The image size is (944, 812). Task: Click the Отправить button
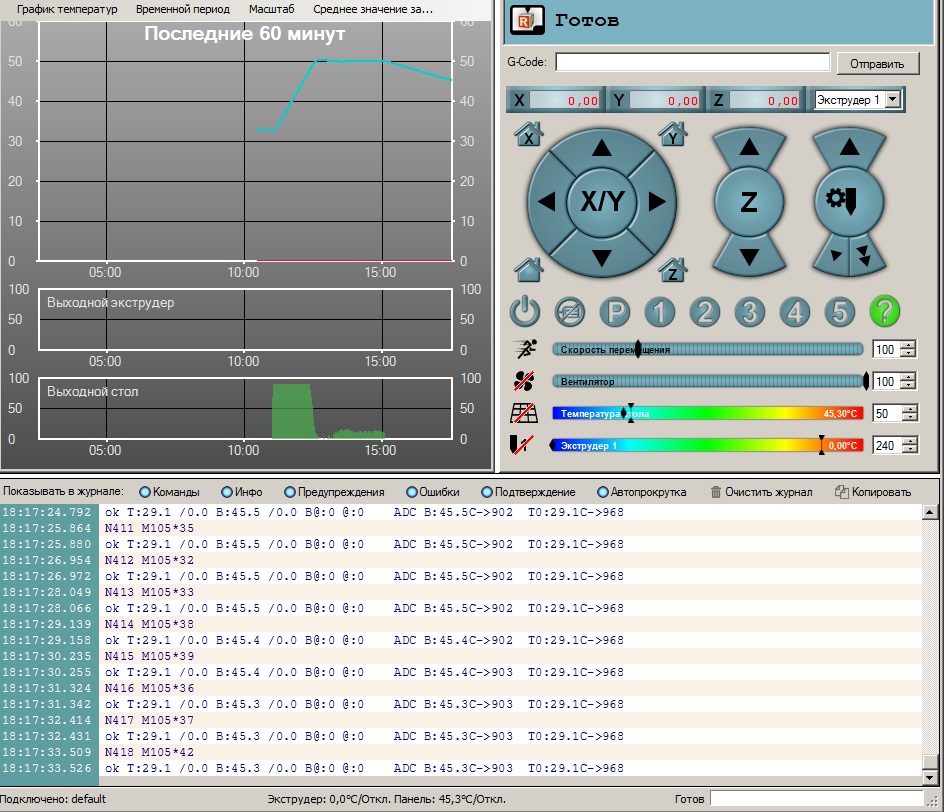point(877,63)
